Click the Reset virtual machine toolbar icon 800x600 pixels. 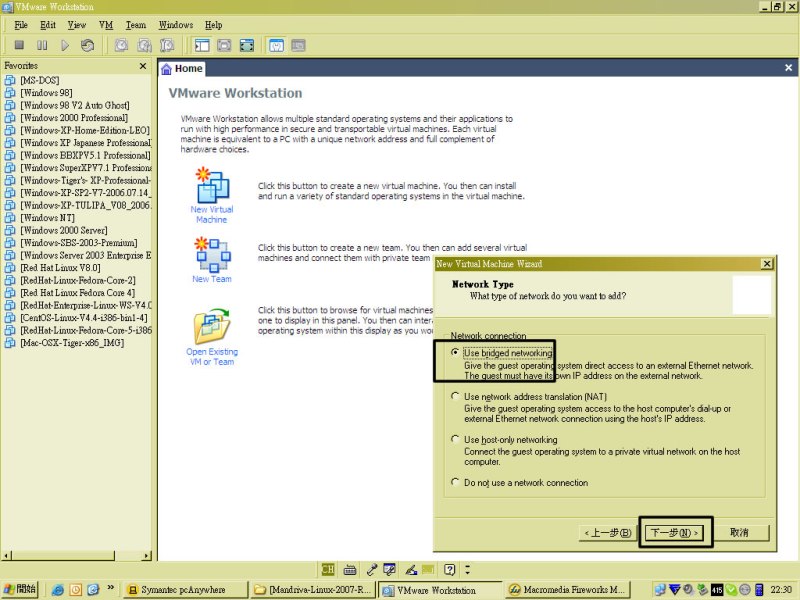point(88,45)
